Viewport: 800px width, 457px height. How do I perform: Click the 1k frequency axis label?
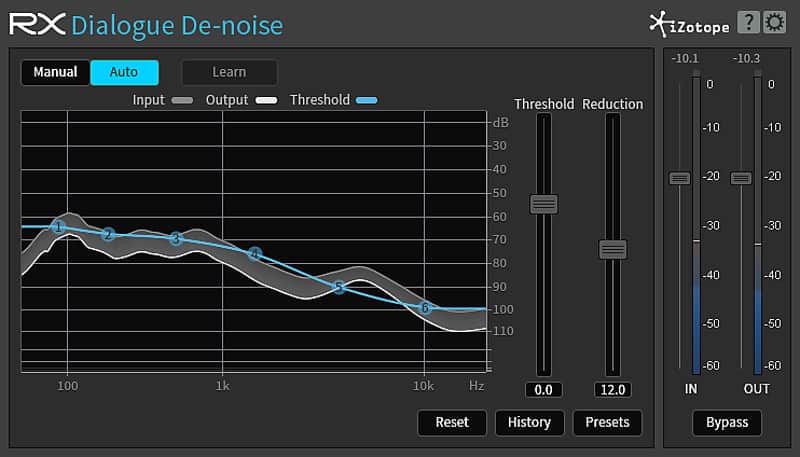tap(222, 386)
